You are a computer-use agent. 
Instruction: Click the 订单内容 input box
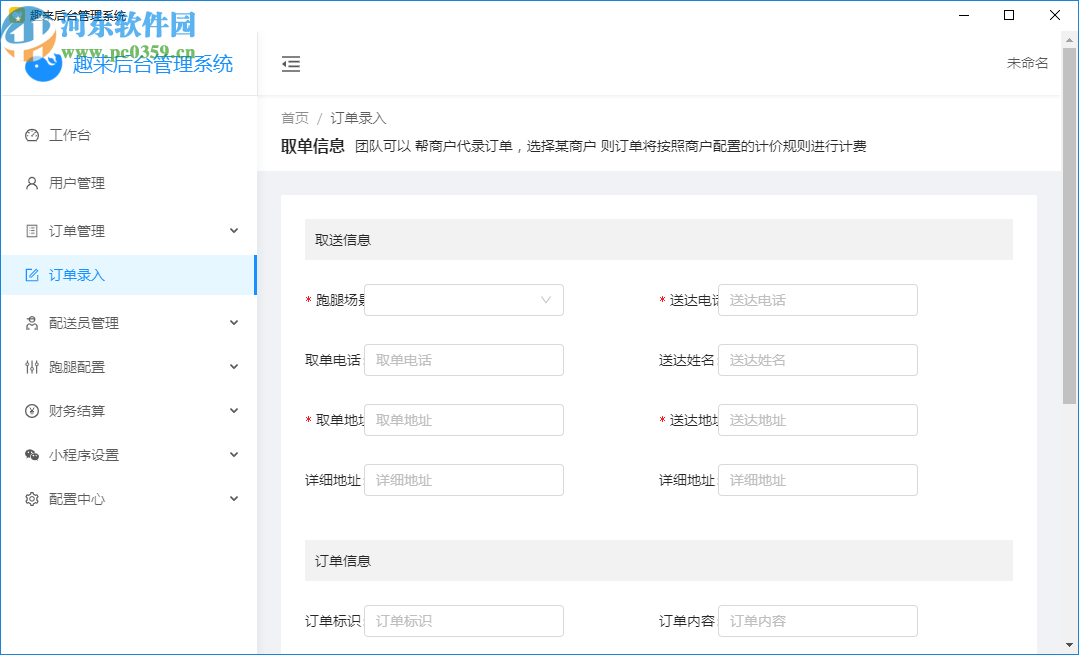coord(817,620)
